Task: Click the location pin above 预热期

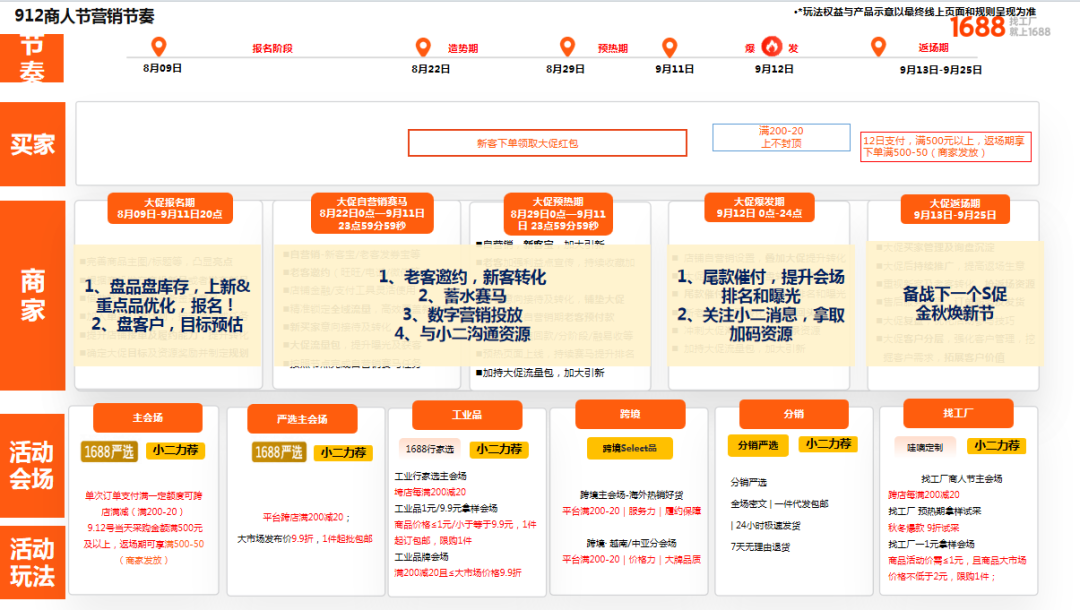Action: tap(567, 45)
